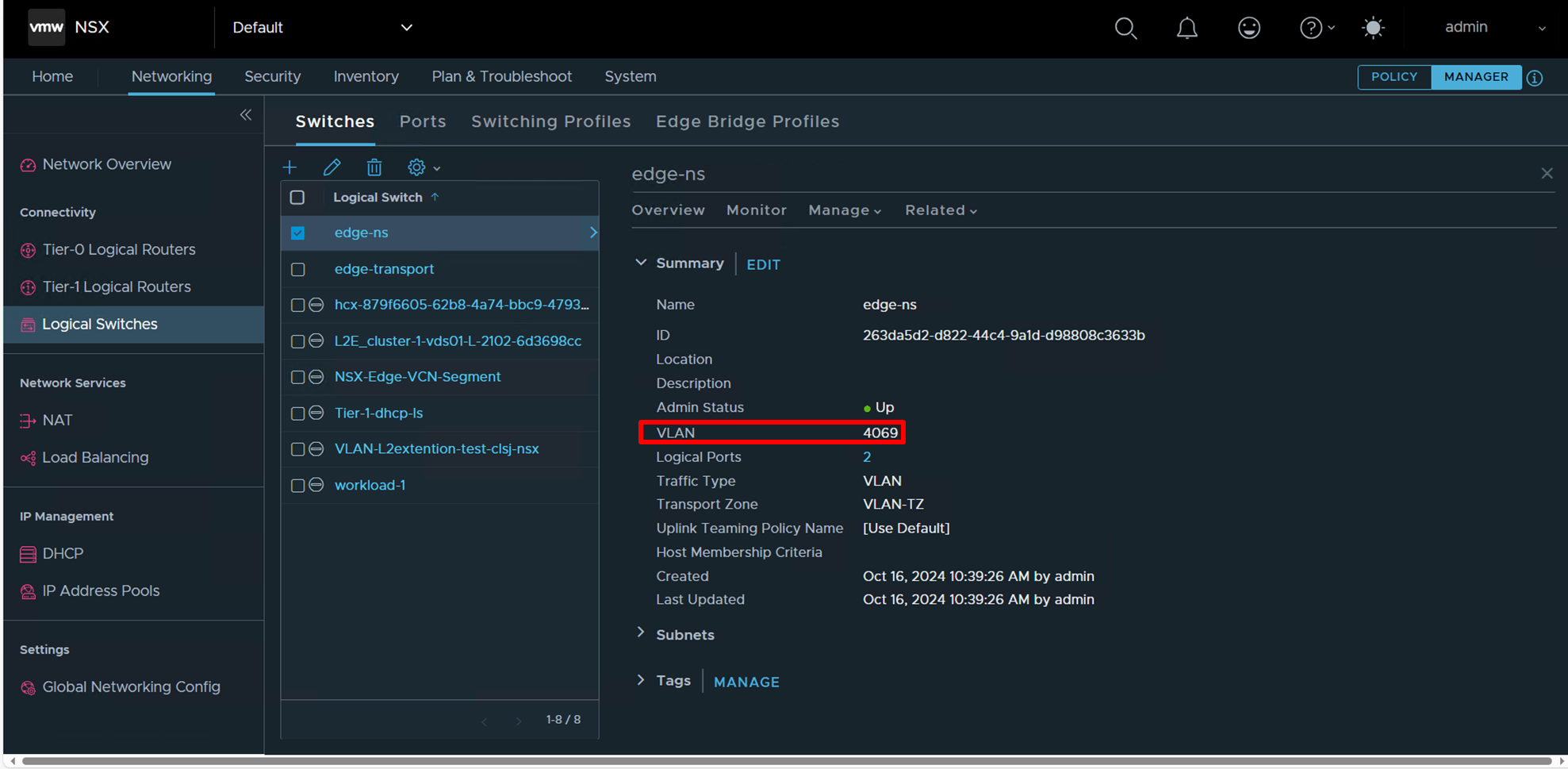Screen dimensions: 1568x769
Task: Open the System menu
Action: click(631, 77)
